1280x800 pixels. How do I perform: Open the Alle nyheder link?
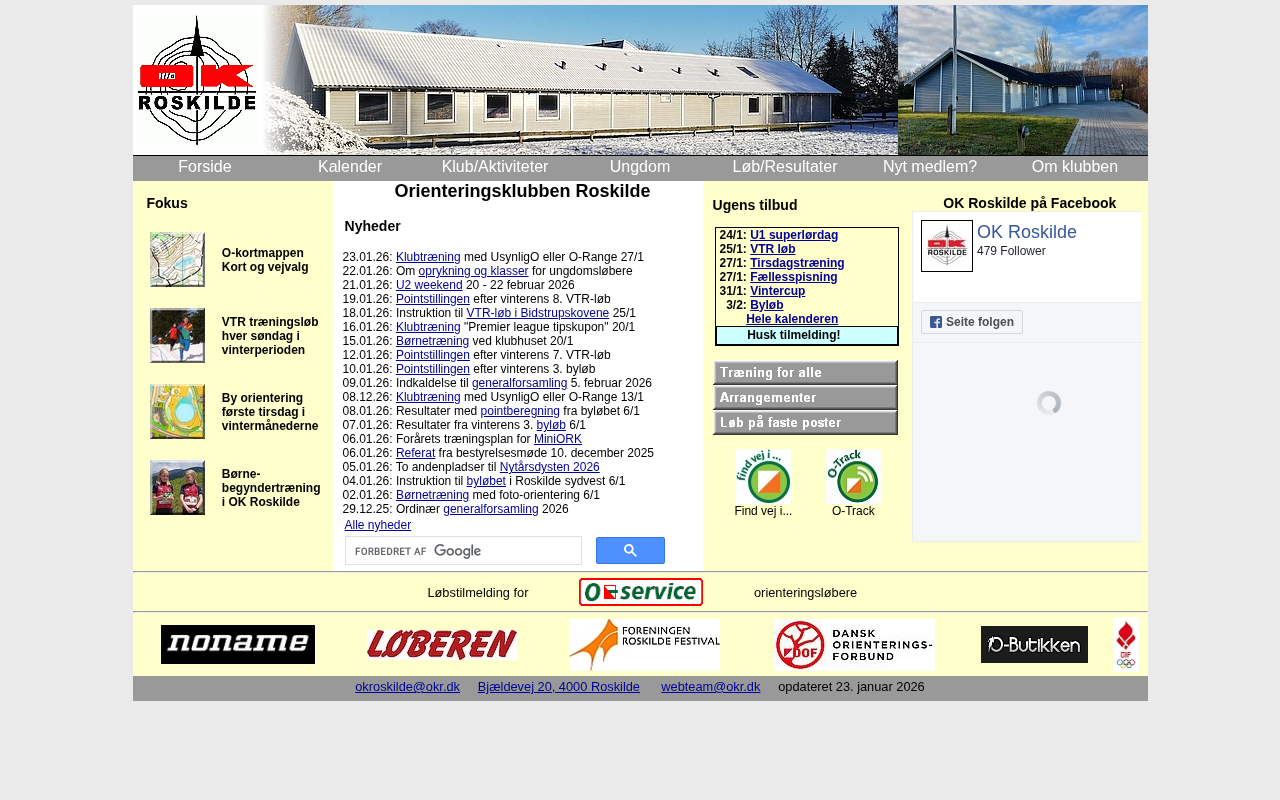378,525
